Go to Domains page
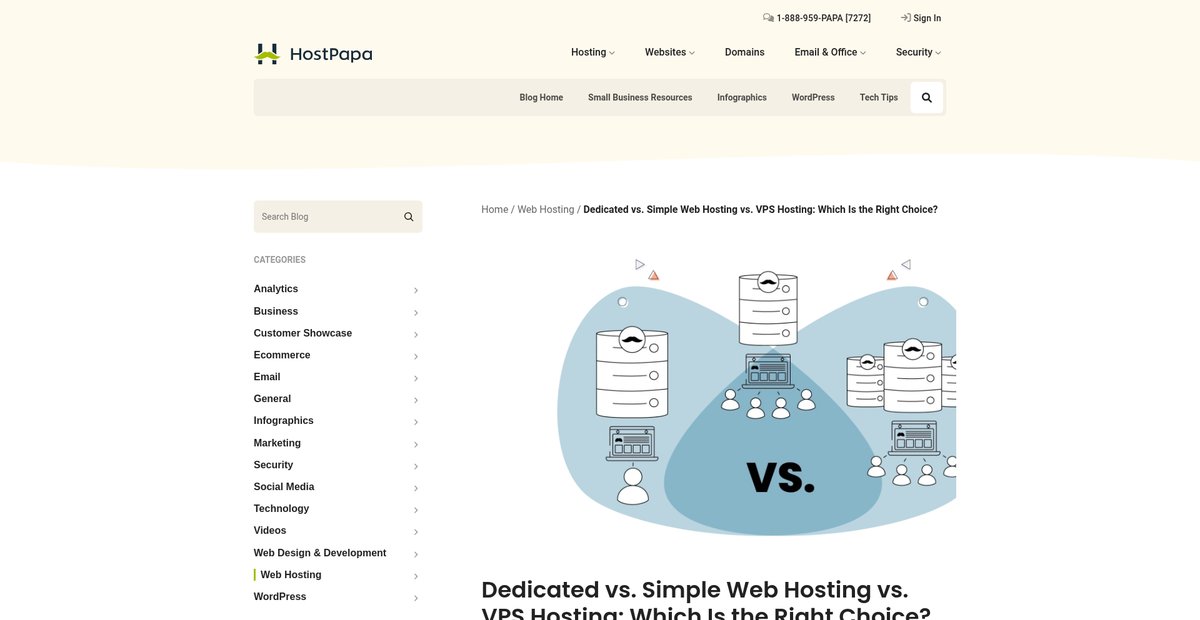1200x620 pixels. [745, 52]
